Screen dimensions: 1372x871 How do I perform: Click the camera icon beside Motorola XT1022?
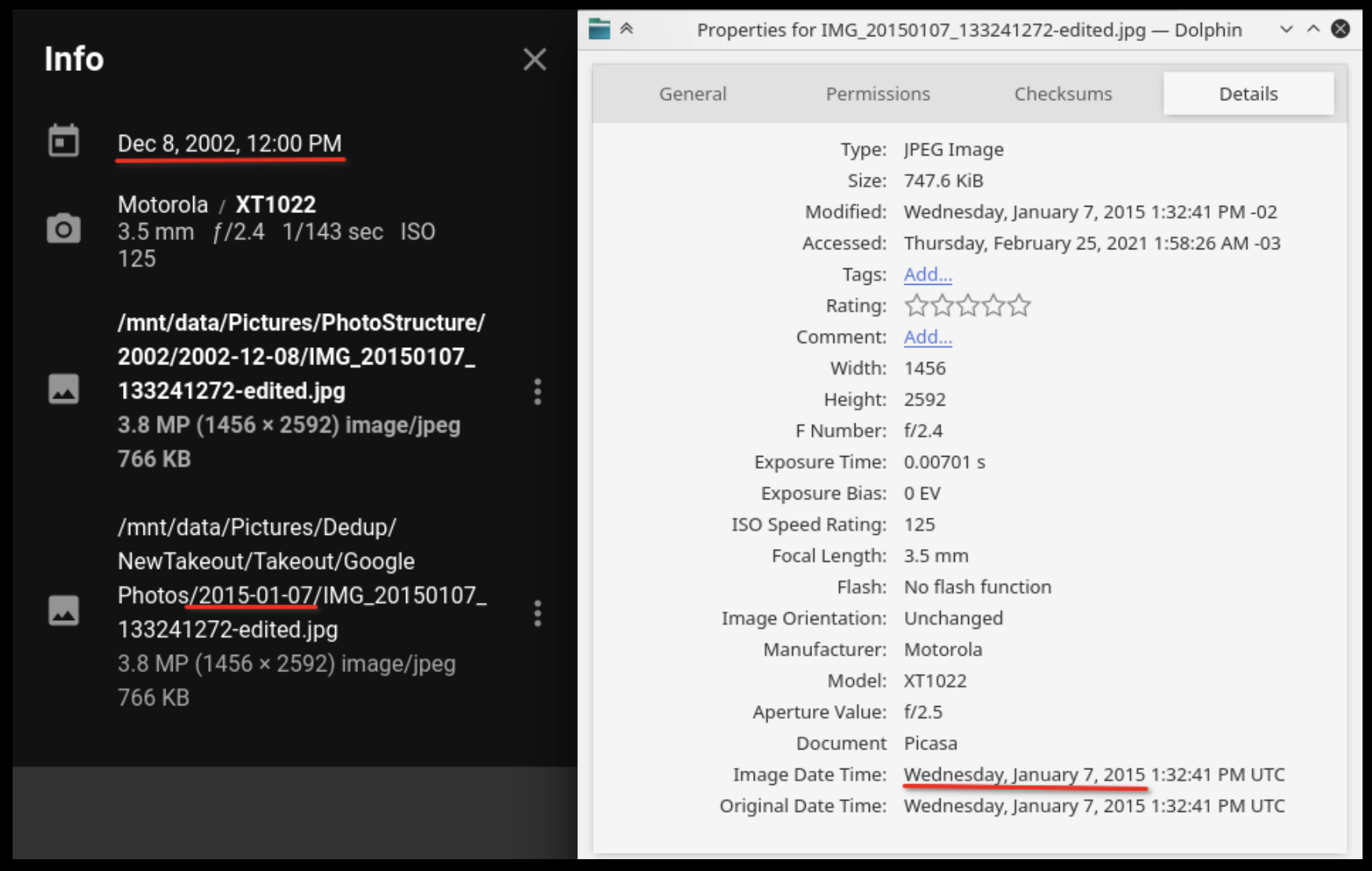(63, 229)
